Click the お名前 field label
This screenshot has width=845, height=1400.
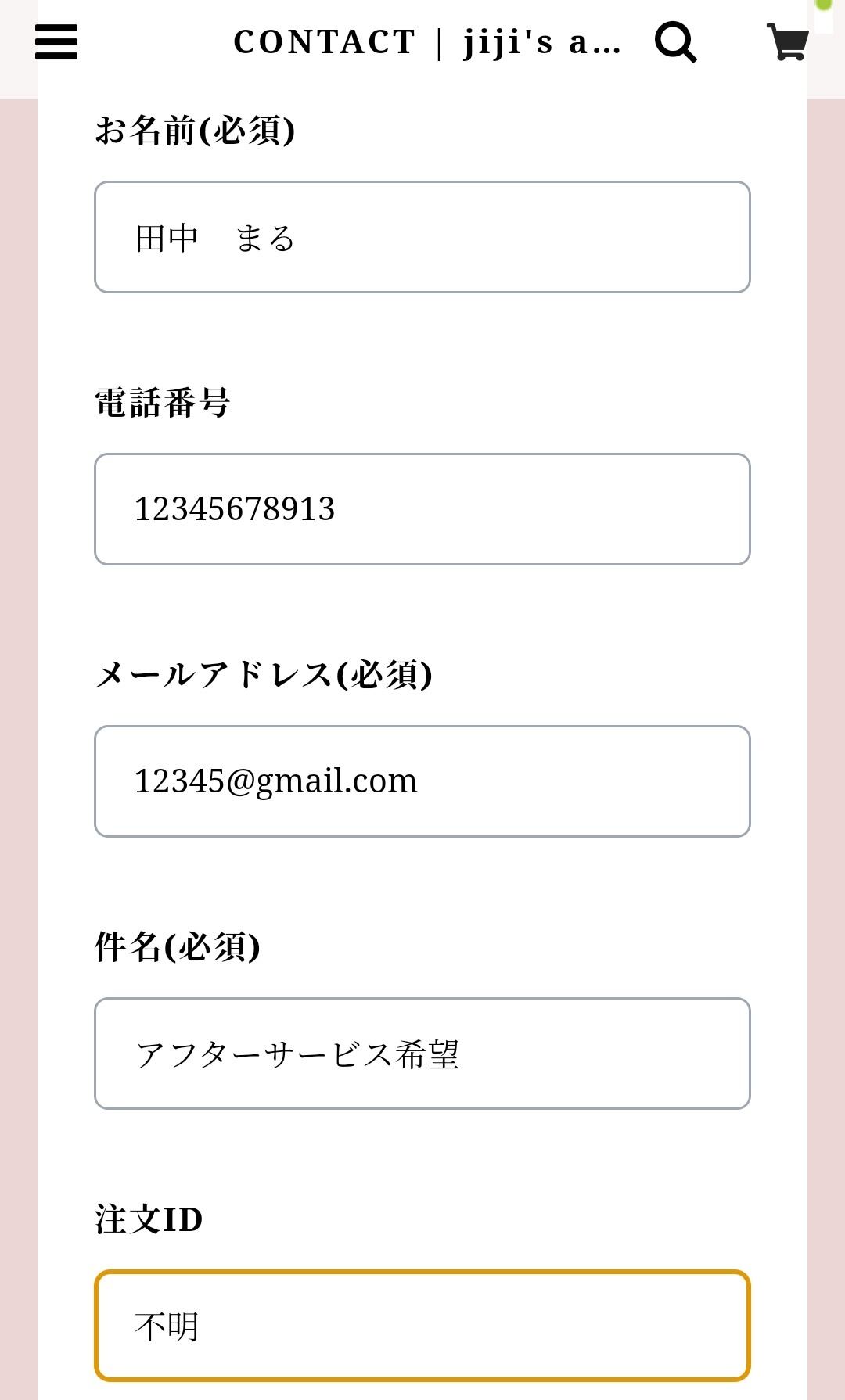tap(146, 130)
